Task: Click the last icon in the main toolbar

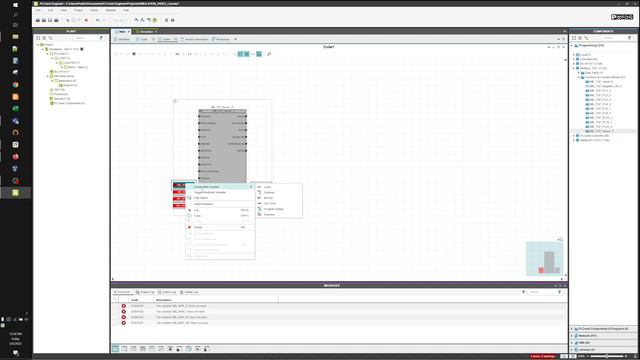Action: click(173, 20)
